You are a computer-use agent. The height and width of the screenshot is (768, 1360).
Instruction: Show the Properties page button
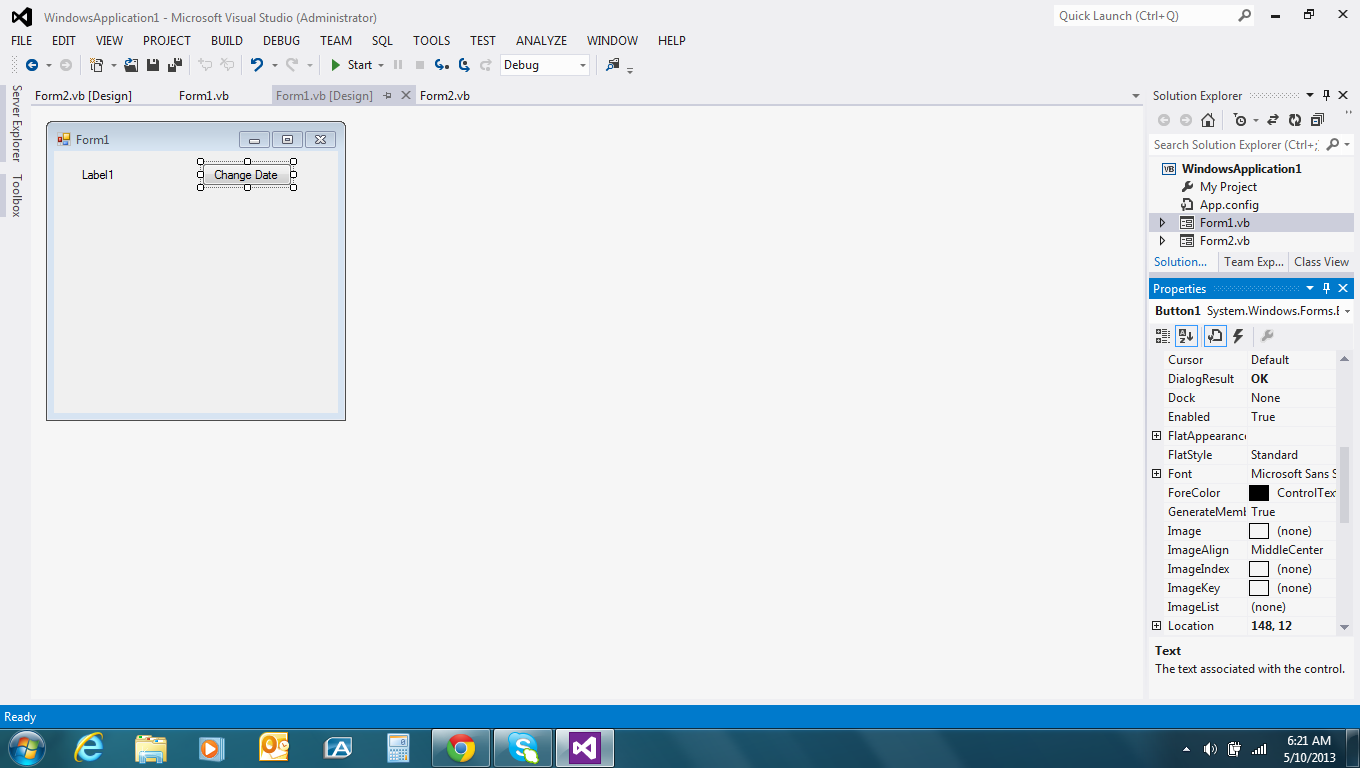coord(1215,336)
